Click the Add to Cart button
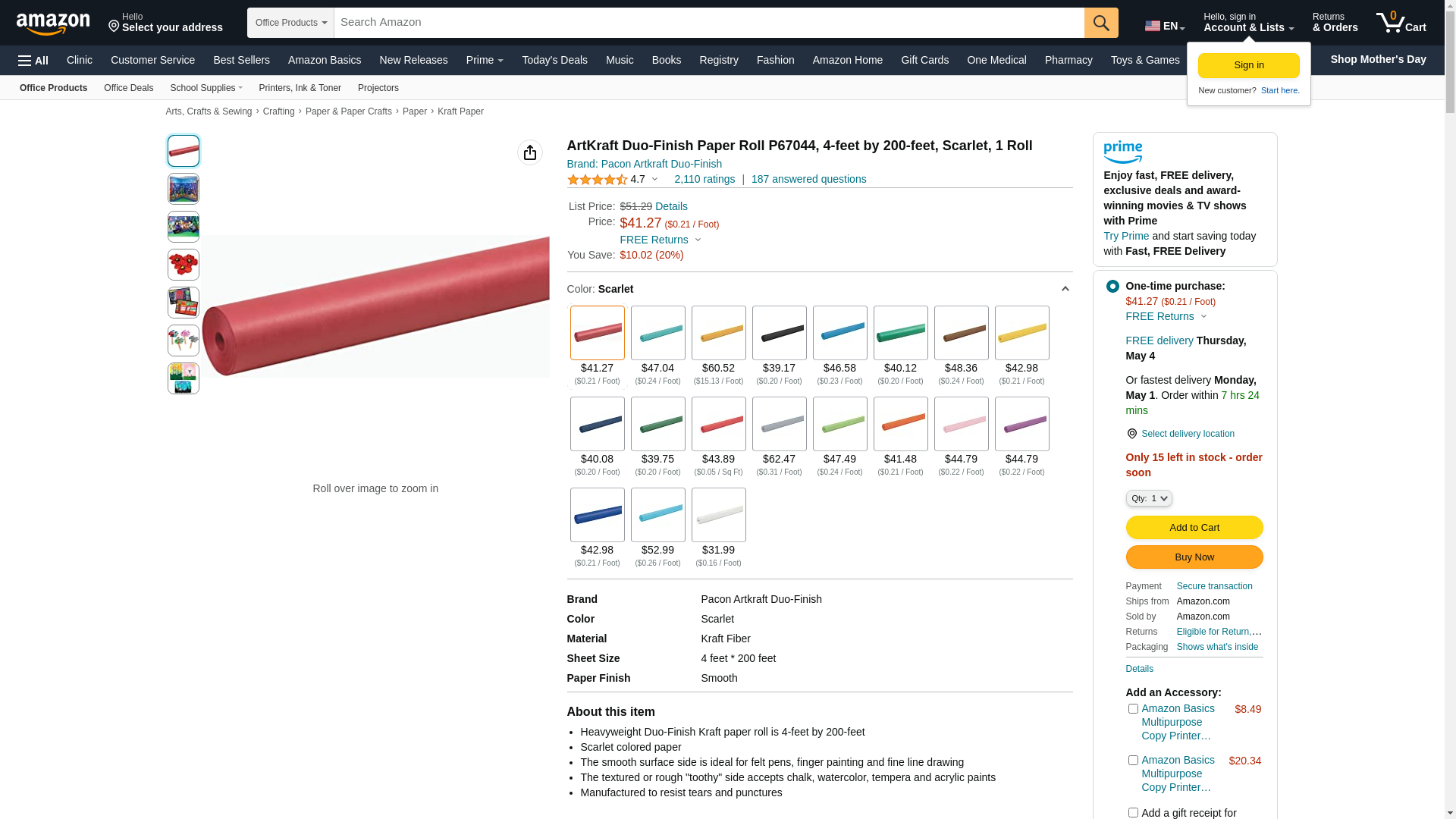Screen dimensions: 1456x819 pos(1194,528)
